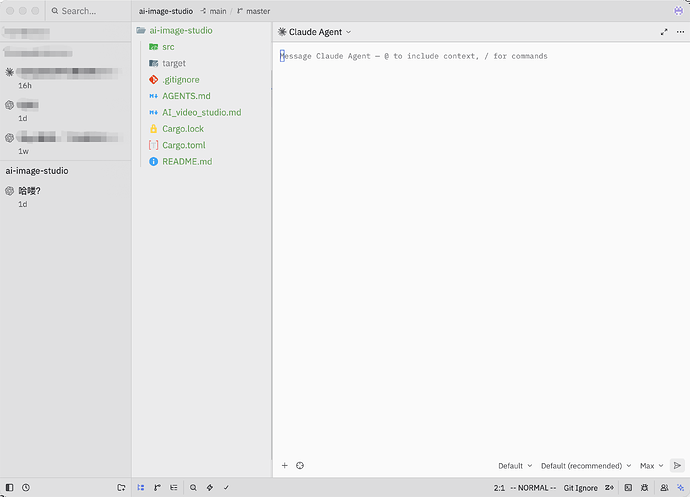The width and height of the screenshot is (690, 497).
Task: Open the ai-image-studio project menu in title bar
Action: tap(166, 11)
